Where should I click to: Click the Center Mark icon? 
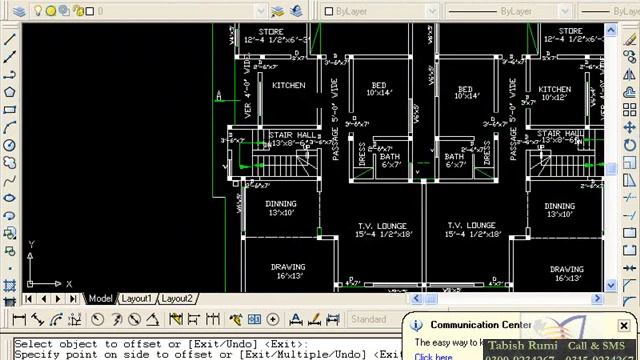pos(273,319)
